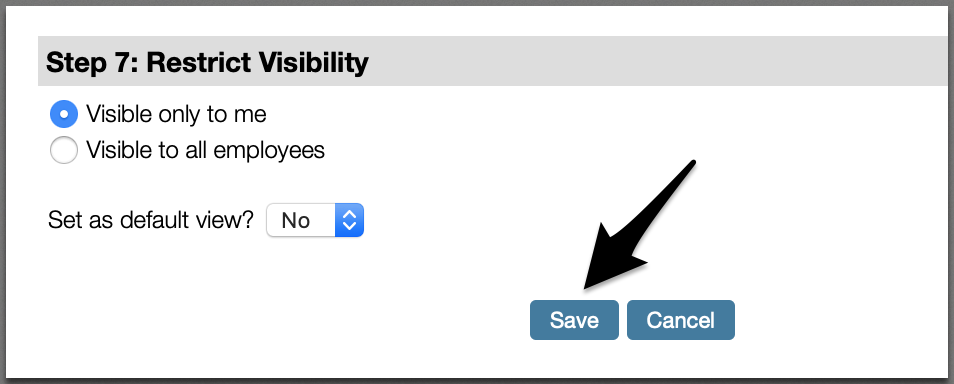This screenshot has width=954, height=384.
Task: Click the blue dot inside the selected radio button
Action: pyautogui.click(x=64, y=114)
